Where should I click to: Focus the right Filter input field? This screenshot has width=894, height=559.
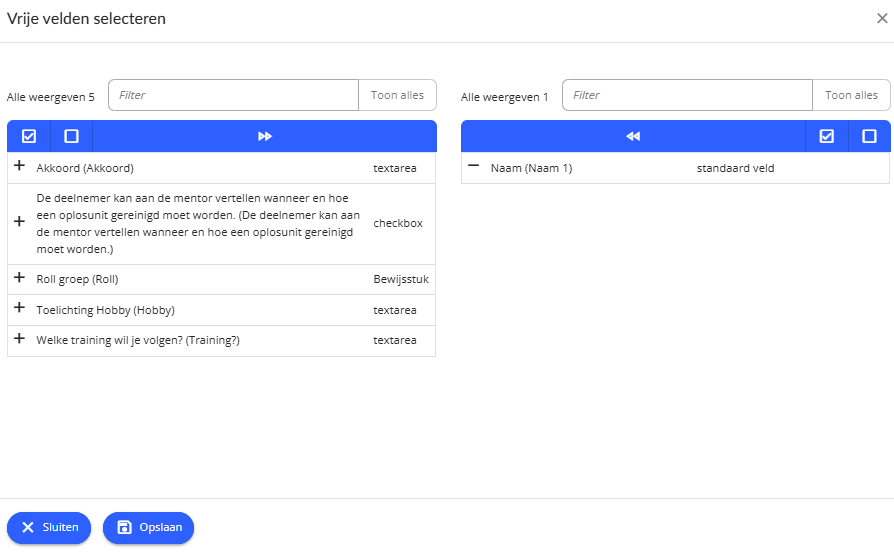(x=687, y=95)
